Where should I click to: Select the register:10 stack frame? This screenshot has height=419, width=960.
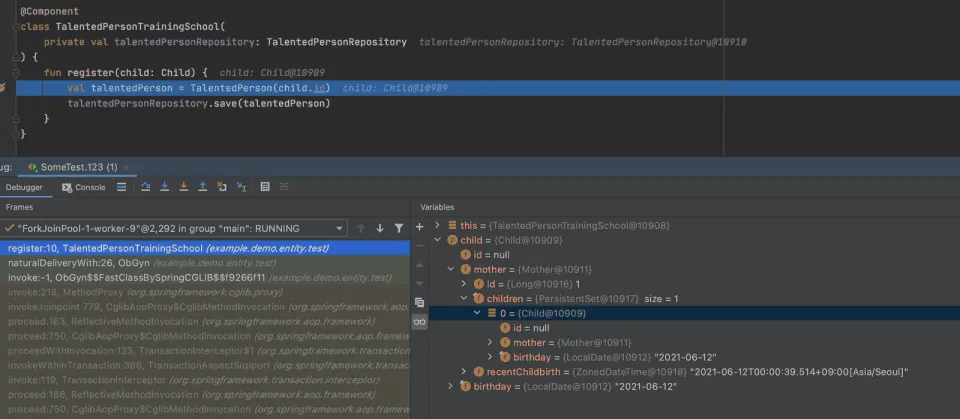point(204,248)
